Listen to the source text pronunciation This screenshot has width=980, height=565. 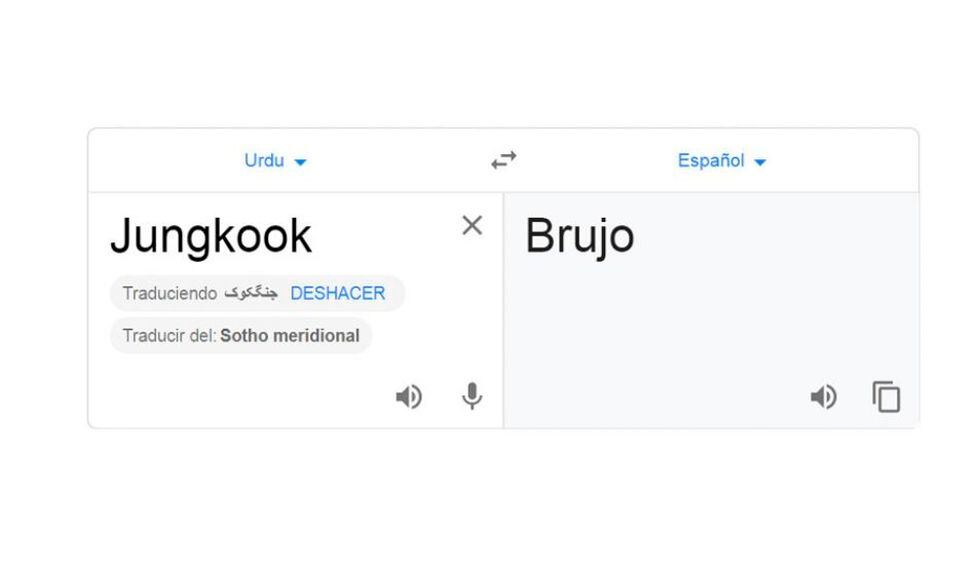[408, 397]
